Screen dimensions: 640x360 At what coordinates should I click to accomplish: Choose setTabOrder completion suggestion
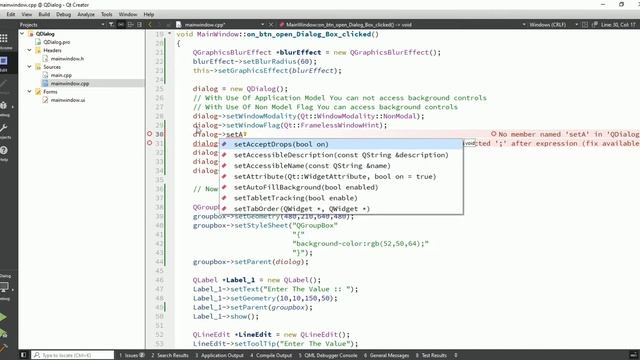pos(341,208)
